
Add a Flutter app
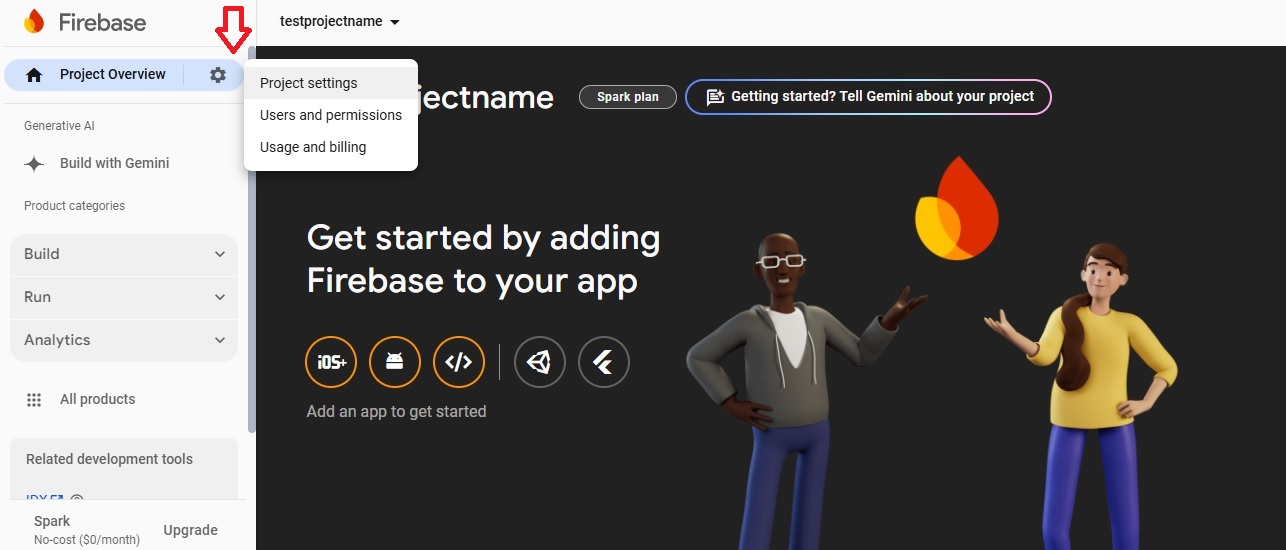604,362
